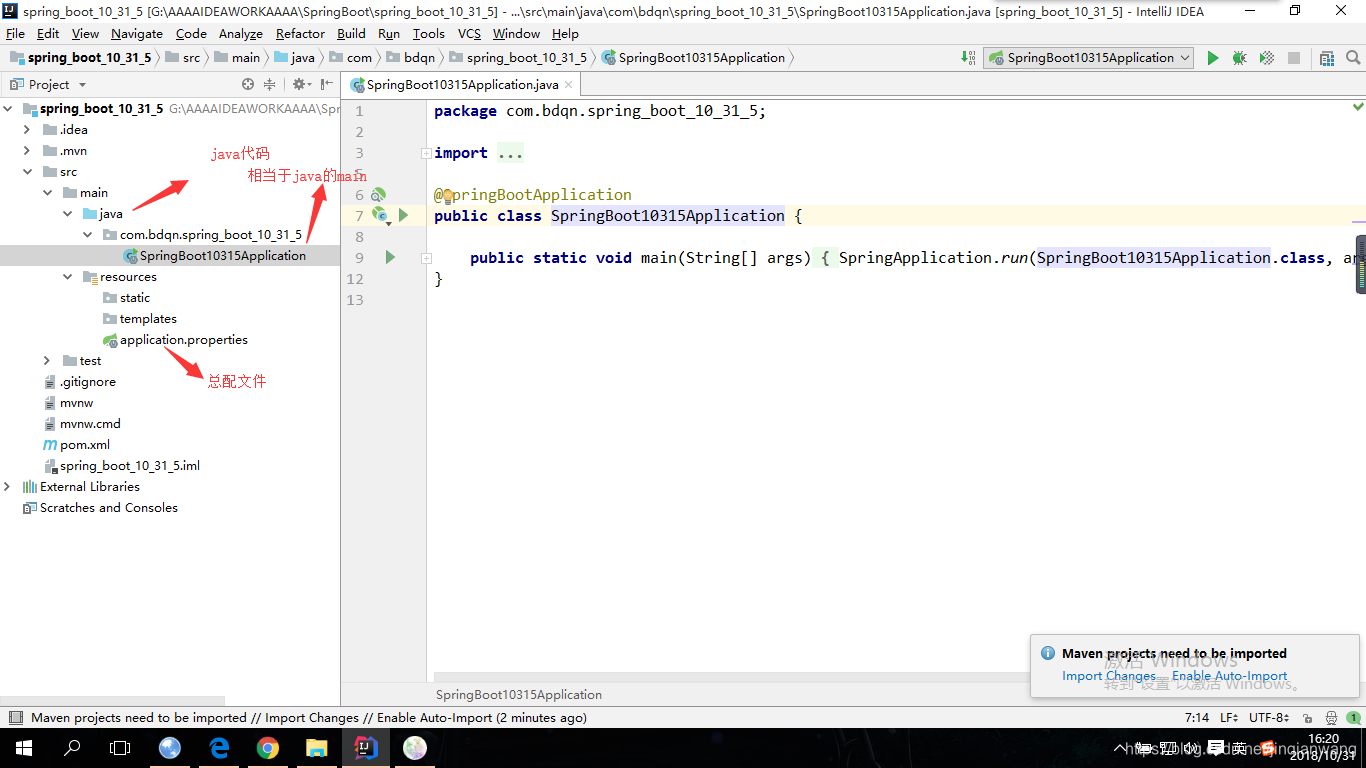Open the VCS menu
This screenshot has height=768, width=1366.
pyautogui.click(x=469, y=33)
